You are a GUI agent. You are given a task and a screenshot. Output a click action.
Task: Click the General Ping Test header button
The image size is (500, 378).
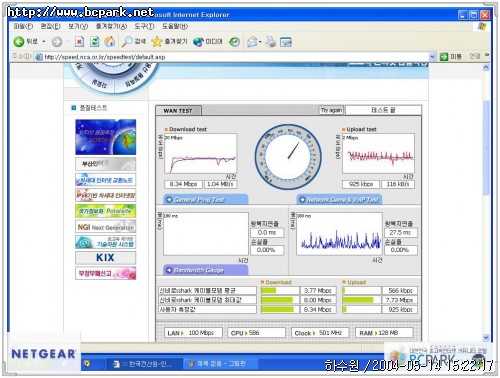coord(205,199)
